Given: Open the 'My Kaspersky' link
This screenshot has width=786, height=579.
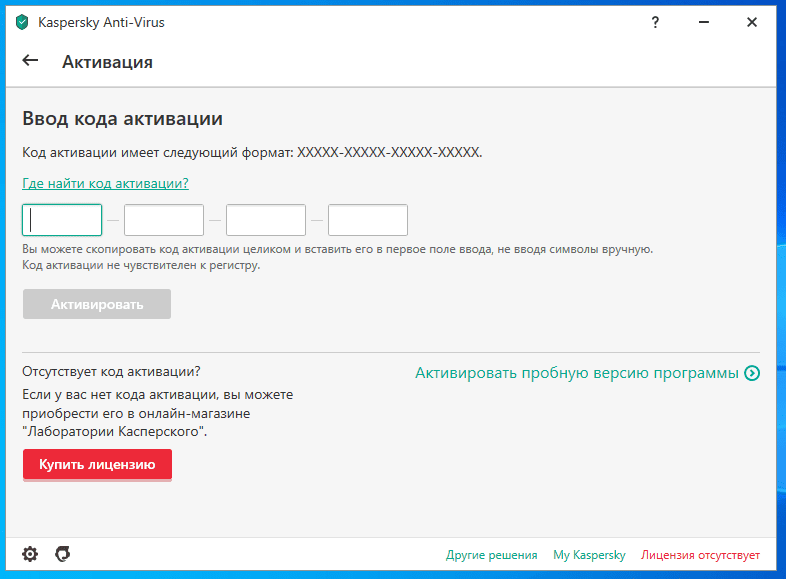Looking at the screenshot, I should pyautogui.click(x=589, y=555).
